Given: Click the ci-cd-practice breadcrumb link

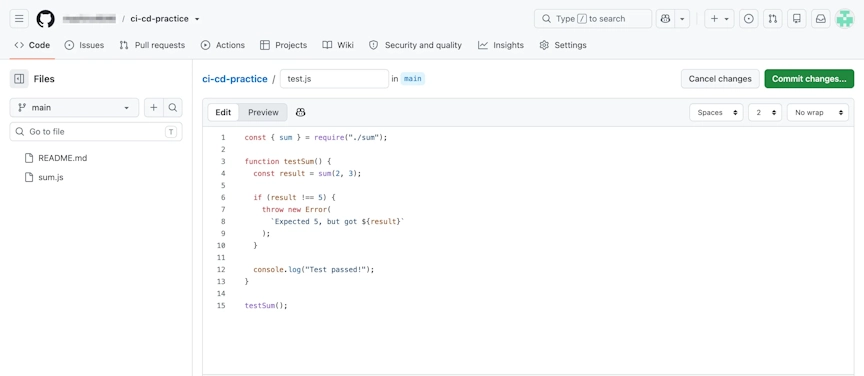Looking at the screenshot, I should tap(235, 79).
